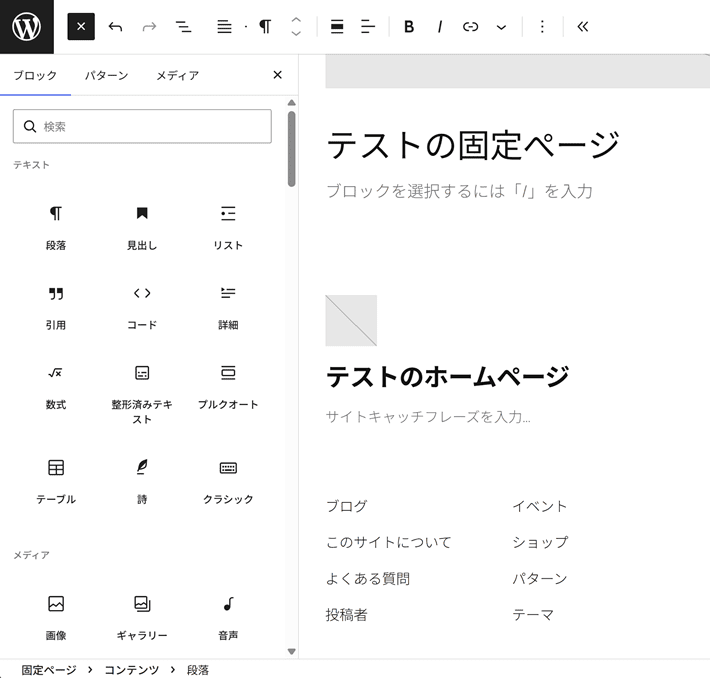710x678 pixels.
Task: Open the パターン footer link
Action: [540, 578]
